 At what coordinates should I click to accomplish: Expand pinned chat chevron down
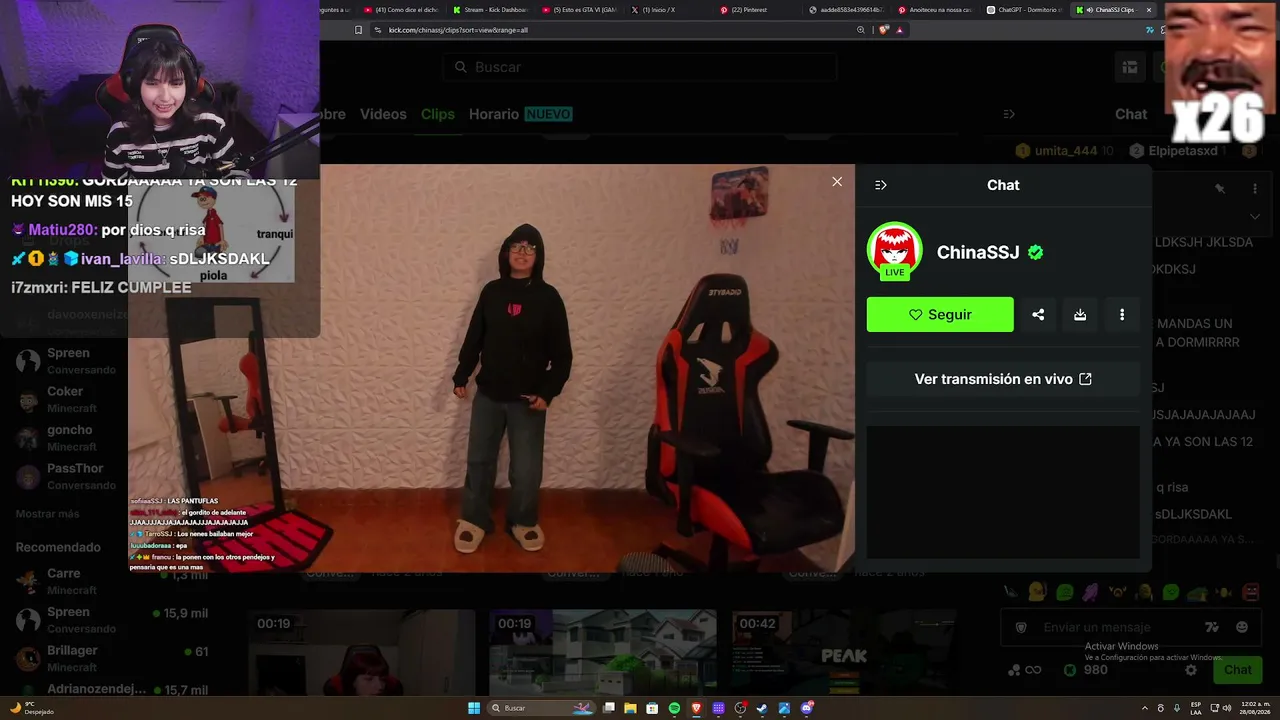point(1255,216)
